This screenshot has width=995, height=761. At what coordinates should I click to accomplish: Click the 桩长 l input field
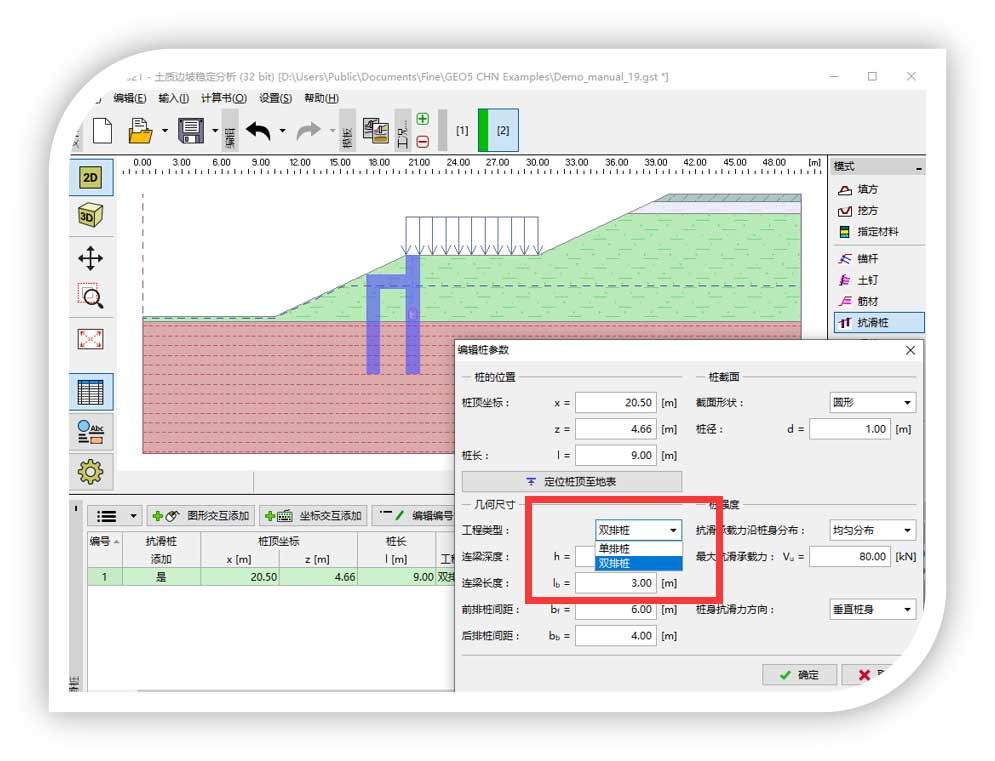tap(615, 455)
